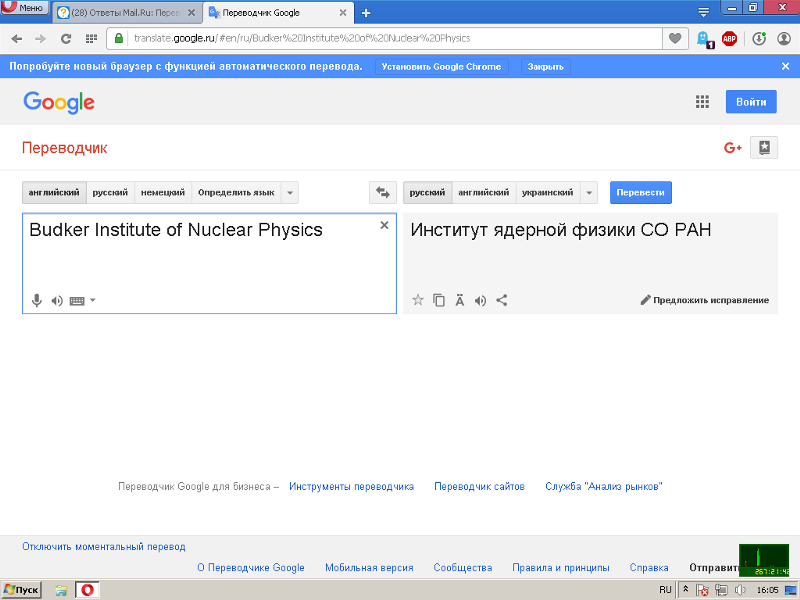This screenshot has height=600, width=800.
Task: Click the microphone voice input icon
Action: tap(37, 301)
